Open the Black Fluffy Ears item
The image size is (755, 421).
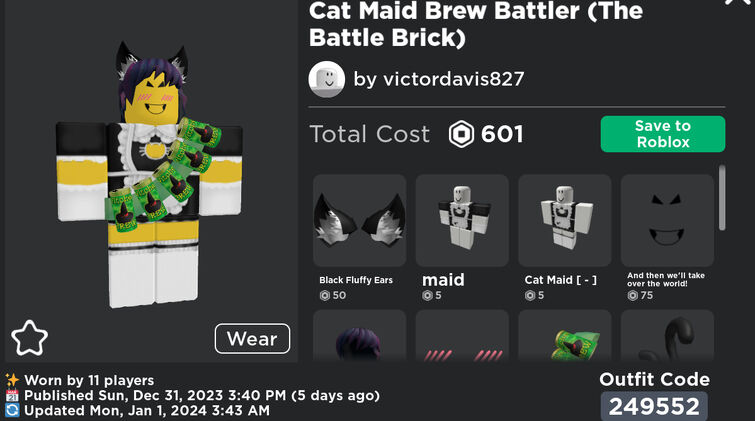(359, 221)
